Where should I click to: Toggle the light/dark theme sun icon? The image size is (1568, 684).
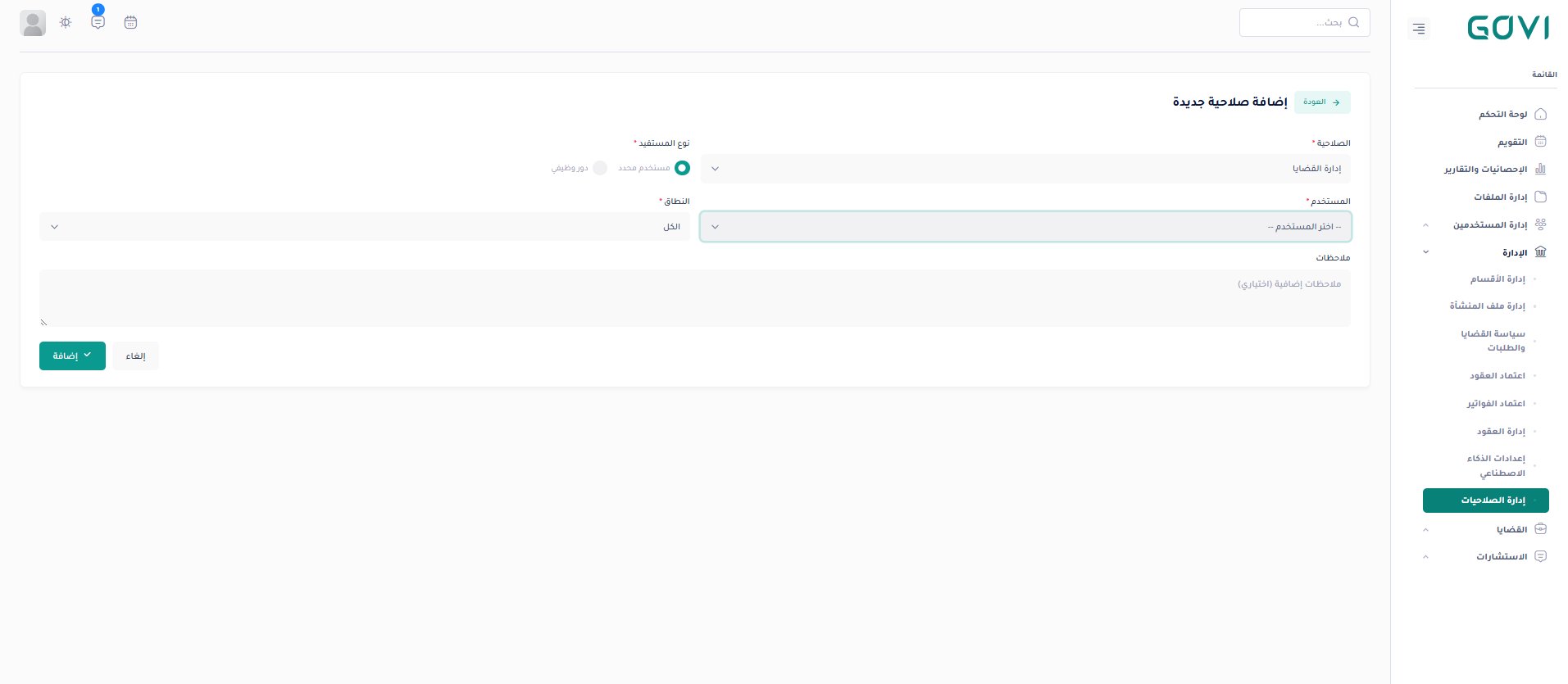[66, 23]
